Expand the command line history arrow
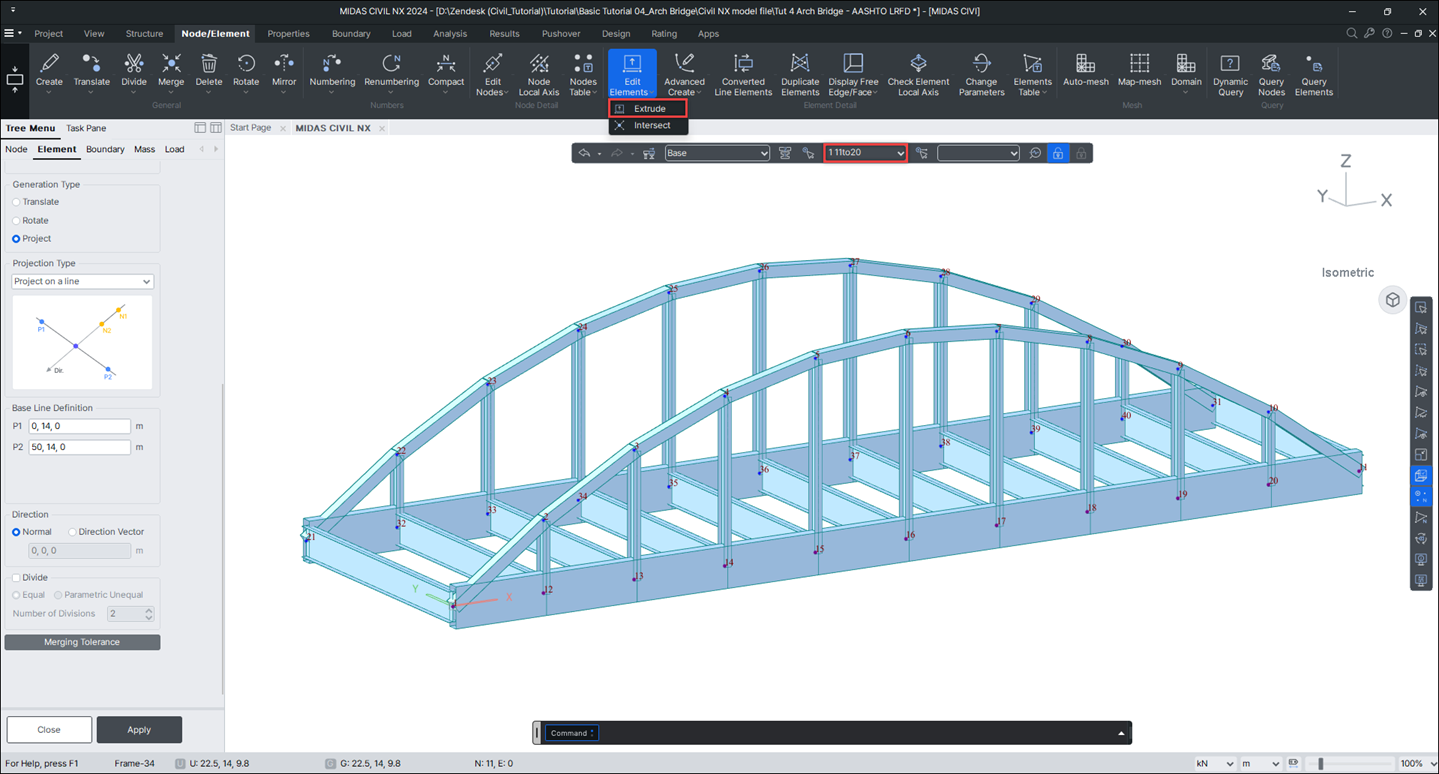Screen dimensions: 1439x774 pyautogui.click(x=1121, y=733)
